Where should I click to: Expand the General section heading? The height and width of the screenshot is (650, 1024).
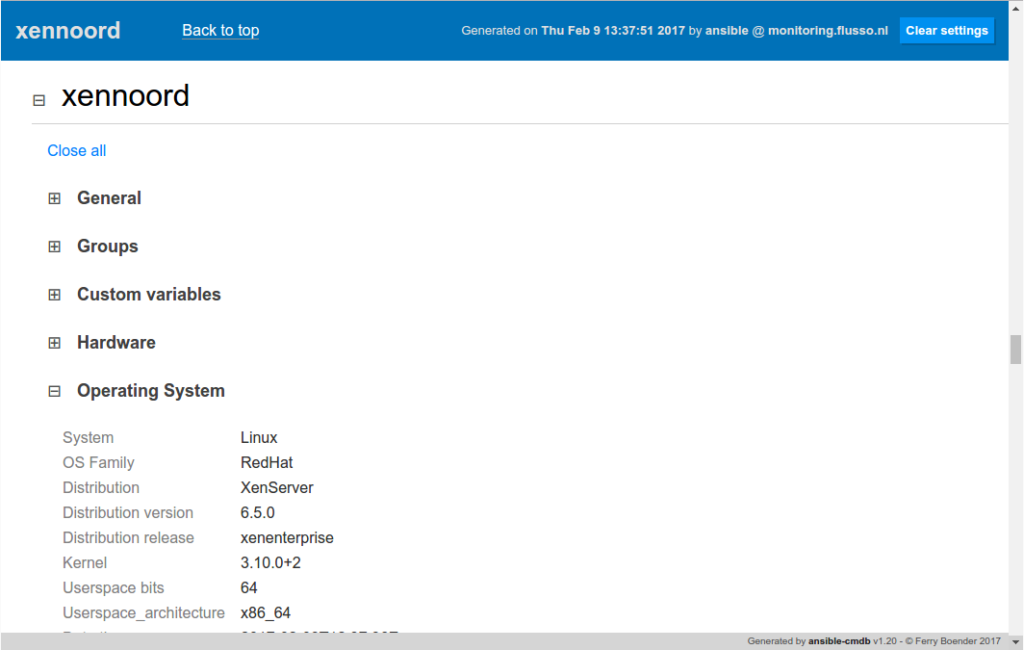point(109,198)
